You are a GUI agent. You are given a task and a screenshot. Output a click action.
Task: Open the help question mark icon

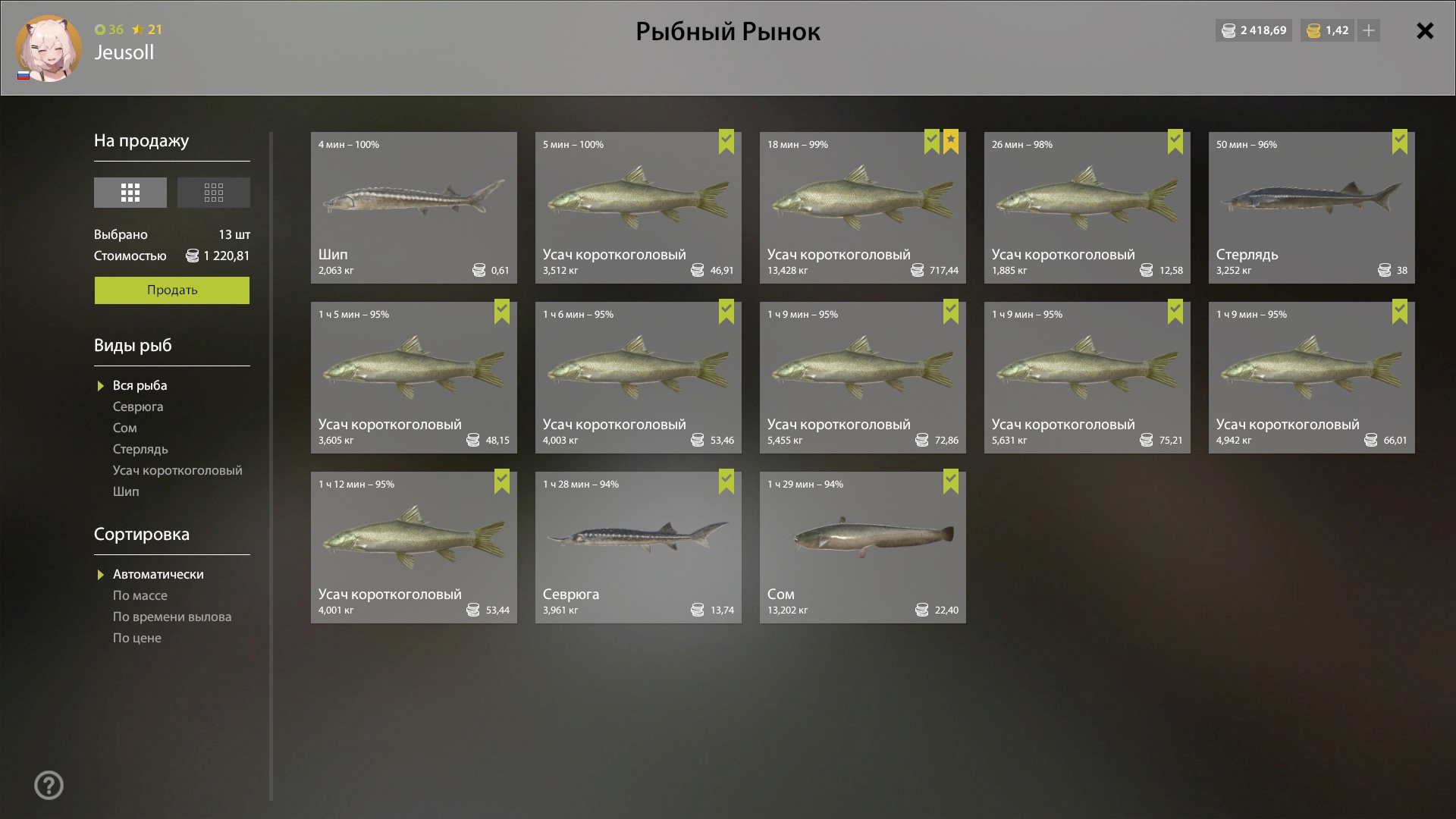[49, 786]
